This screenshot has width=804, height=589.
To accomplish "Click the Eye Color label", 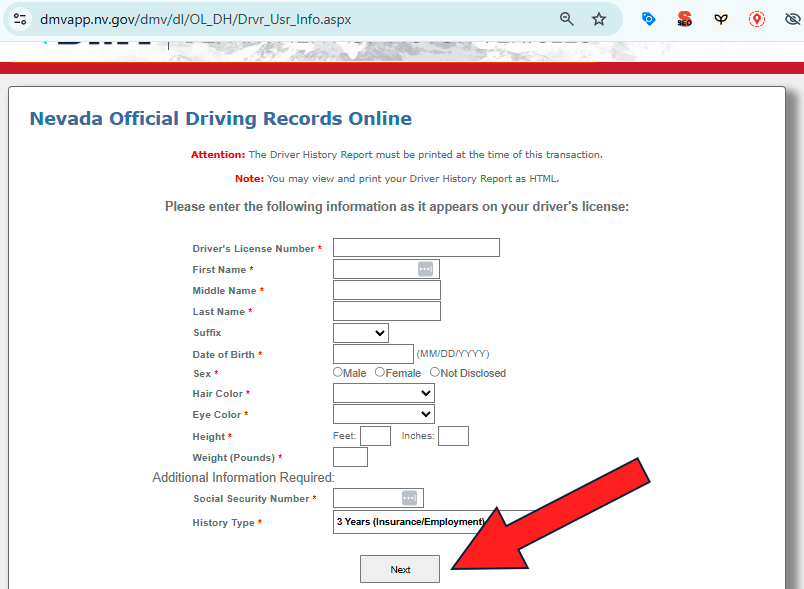I will 216,415.
